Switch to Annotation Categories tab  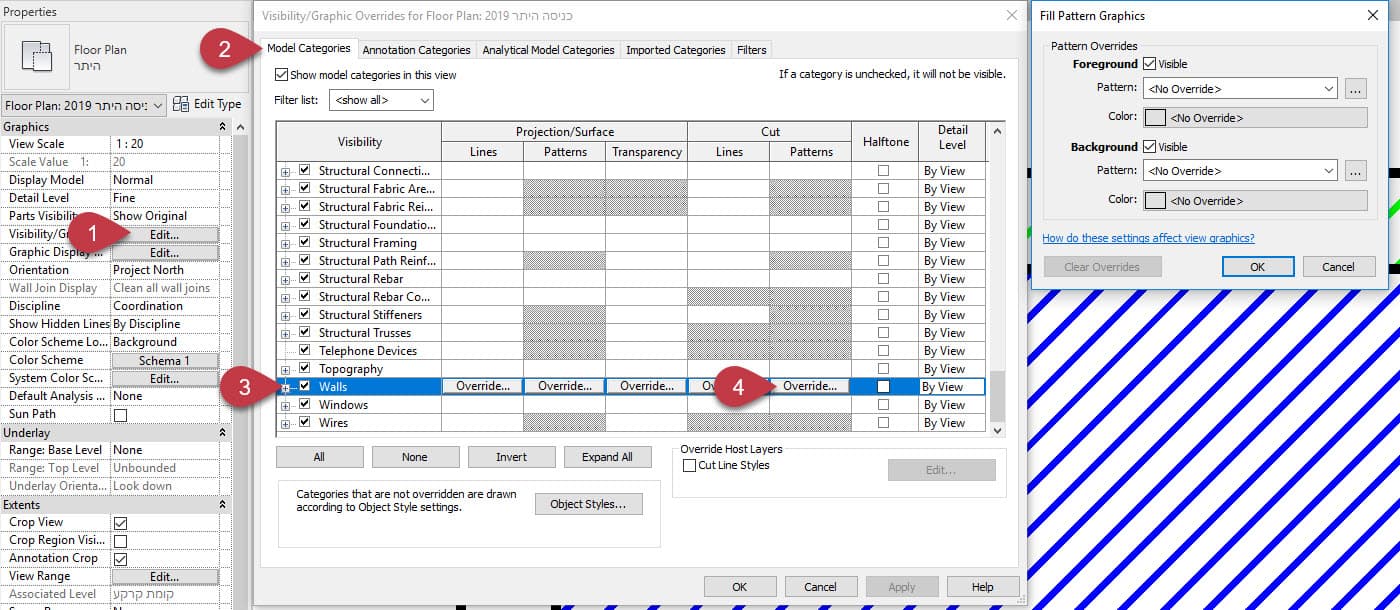click(x=416, y=50)
